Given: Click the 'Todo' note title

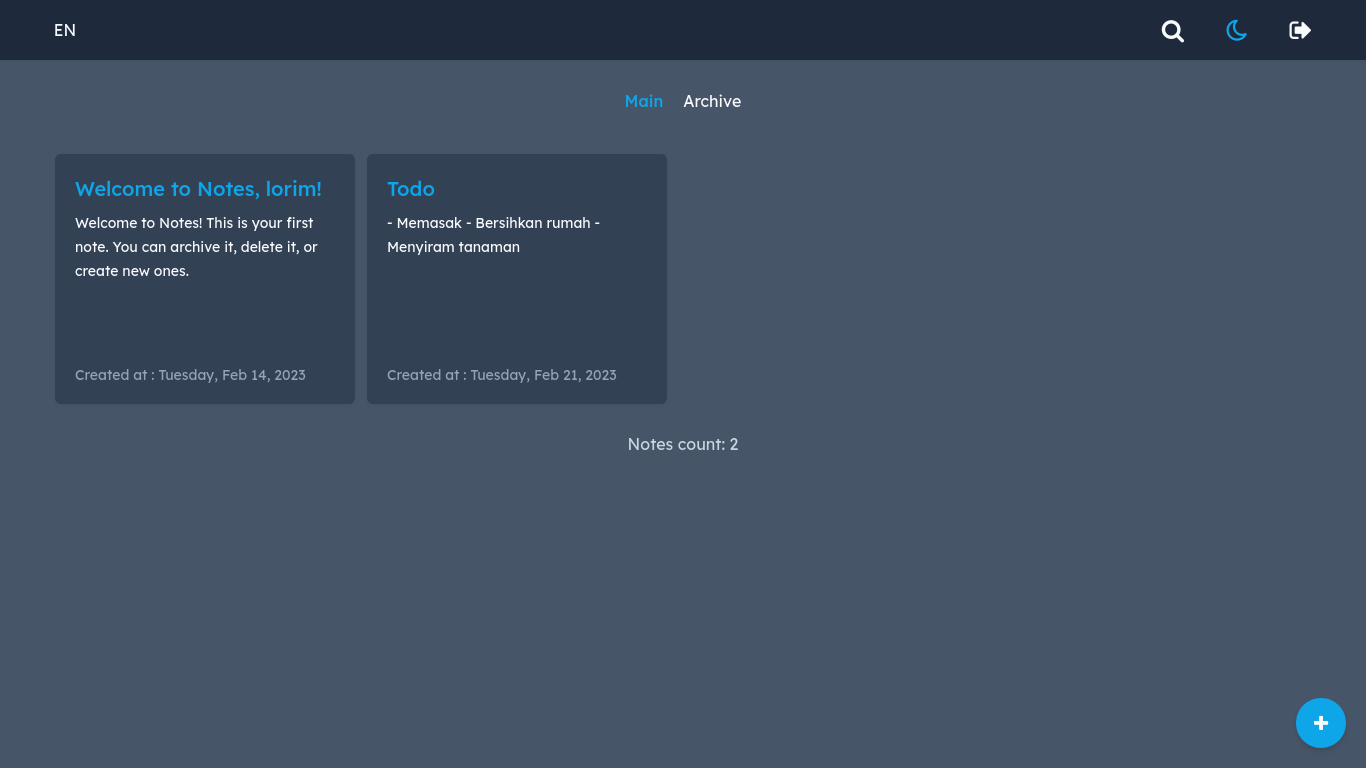Looking at the screenshot, I should tap(410, 189).
